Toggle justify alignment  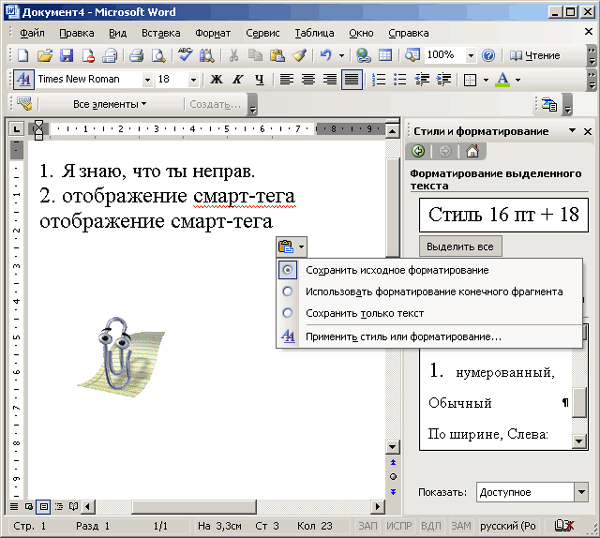352,80
